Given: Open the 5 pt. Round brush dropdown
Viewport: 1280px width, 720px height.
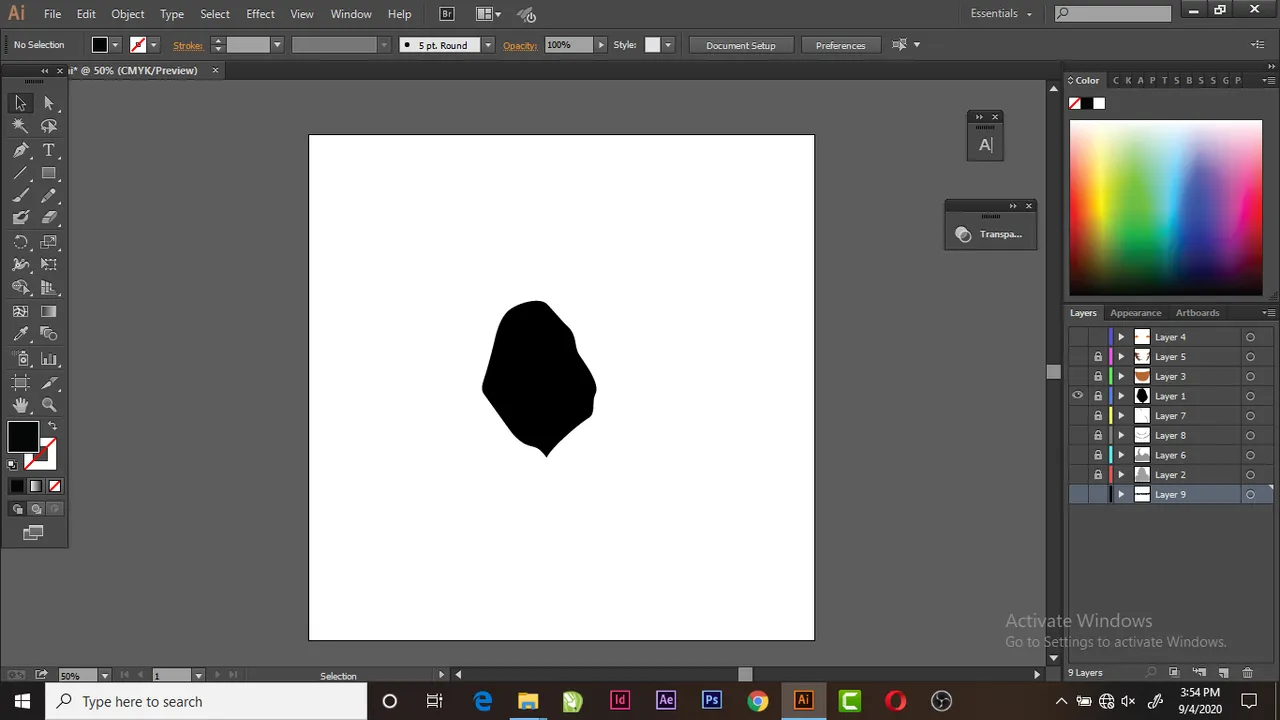Looking at the screenshot, I should tap(488, 45).
